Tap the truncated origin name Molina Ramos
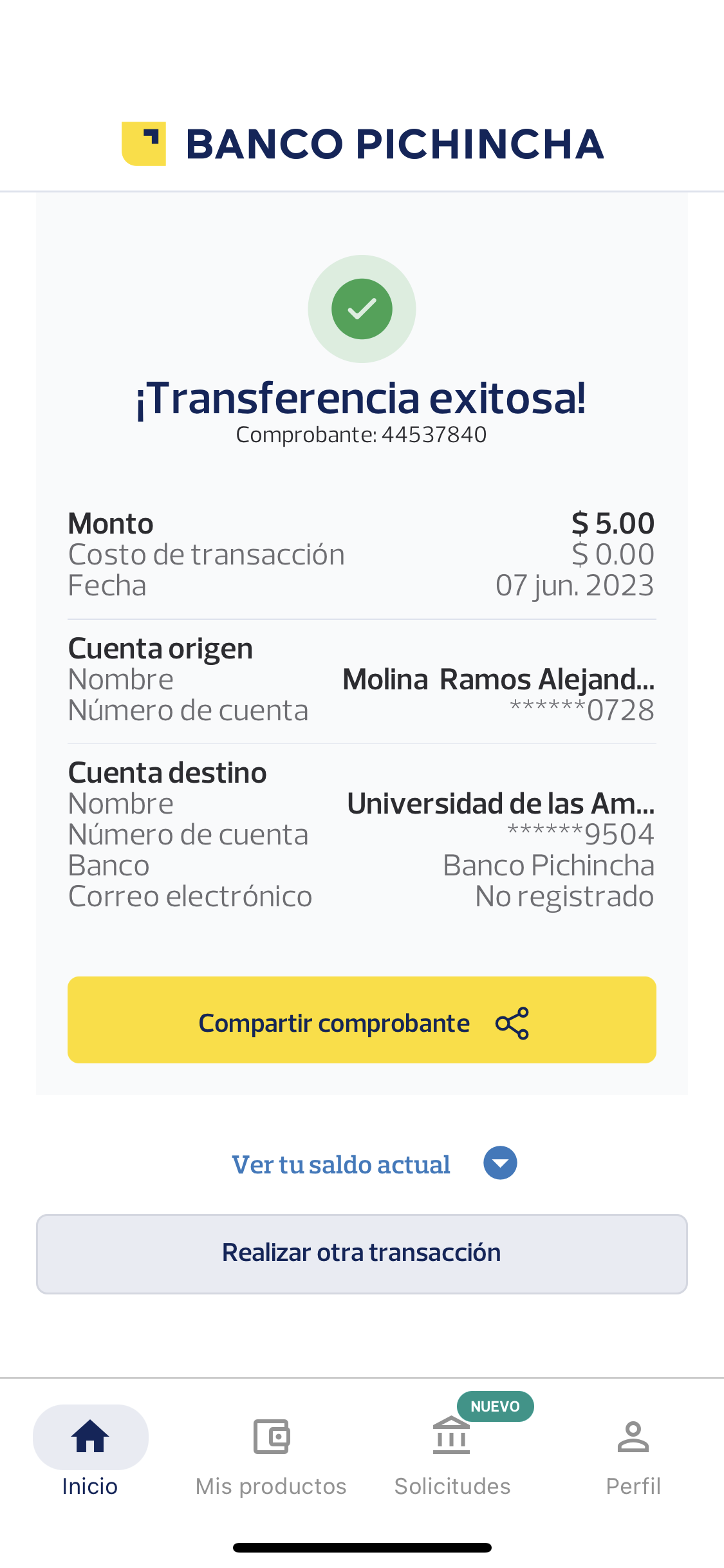This screenshot has width=724, height=1568. tap(498, 679)
